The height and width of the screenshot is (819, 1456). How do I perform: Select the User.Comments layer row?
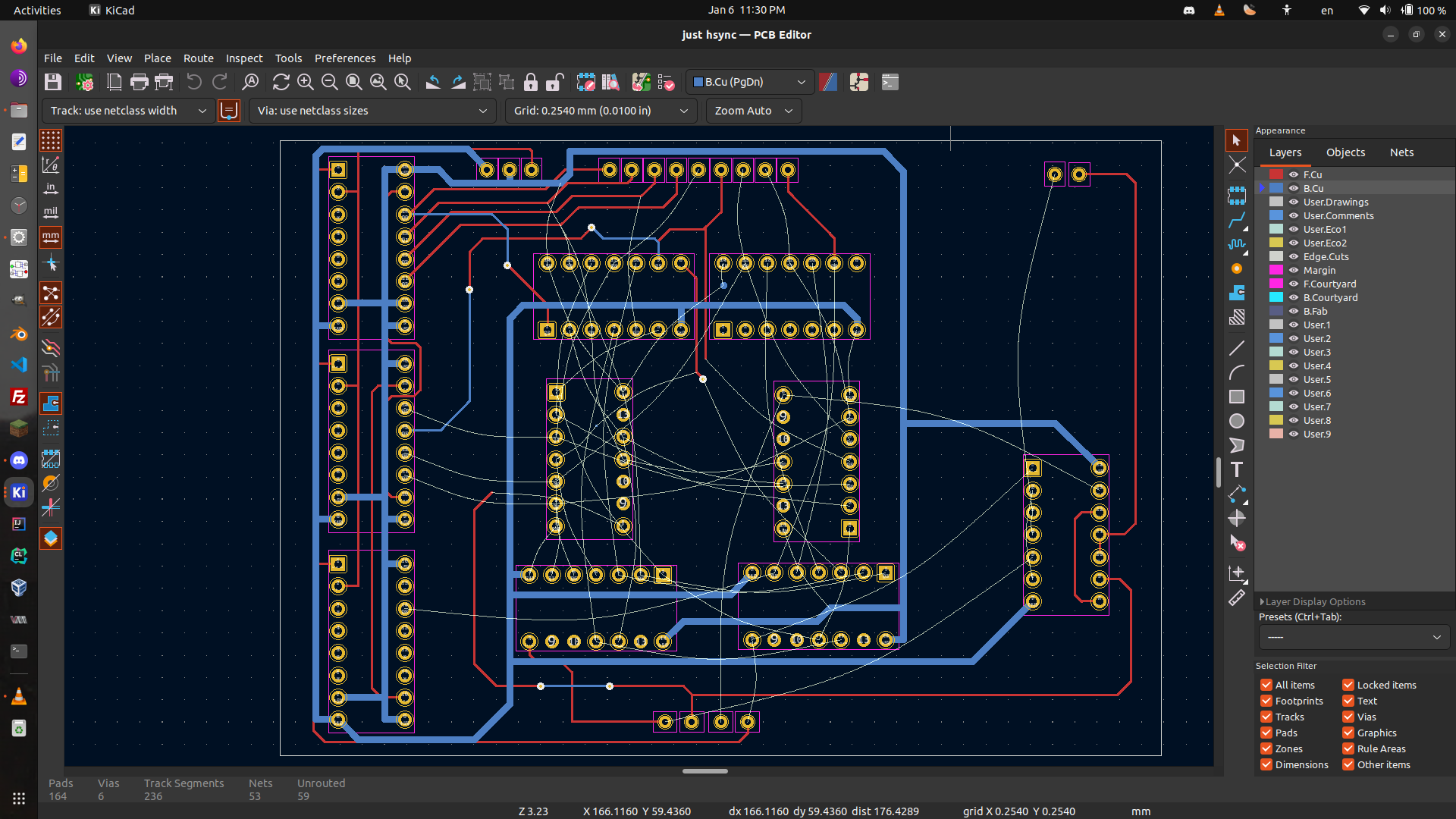click(x=1354, y=215)
